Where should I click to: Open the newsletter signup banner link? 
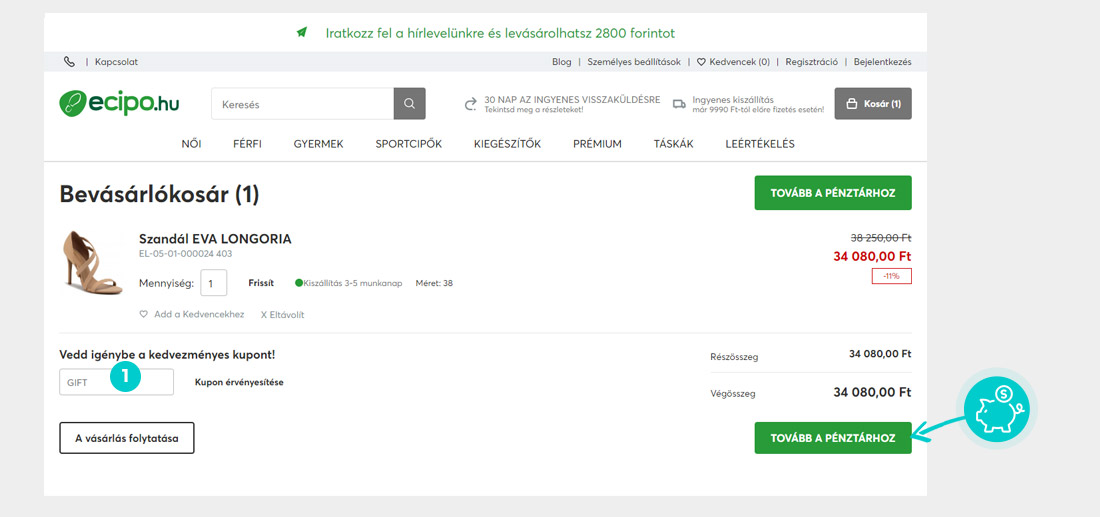click(500, 33)
